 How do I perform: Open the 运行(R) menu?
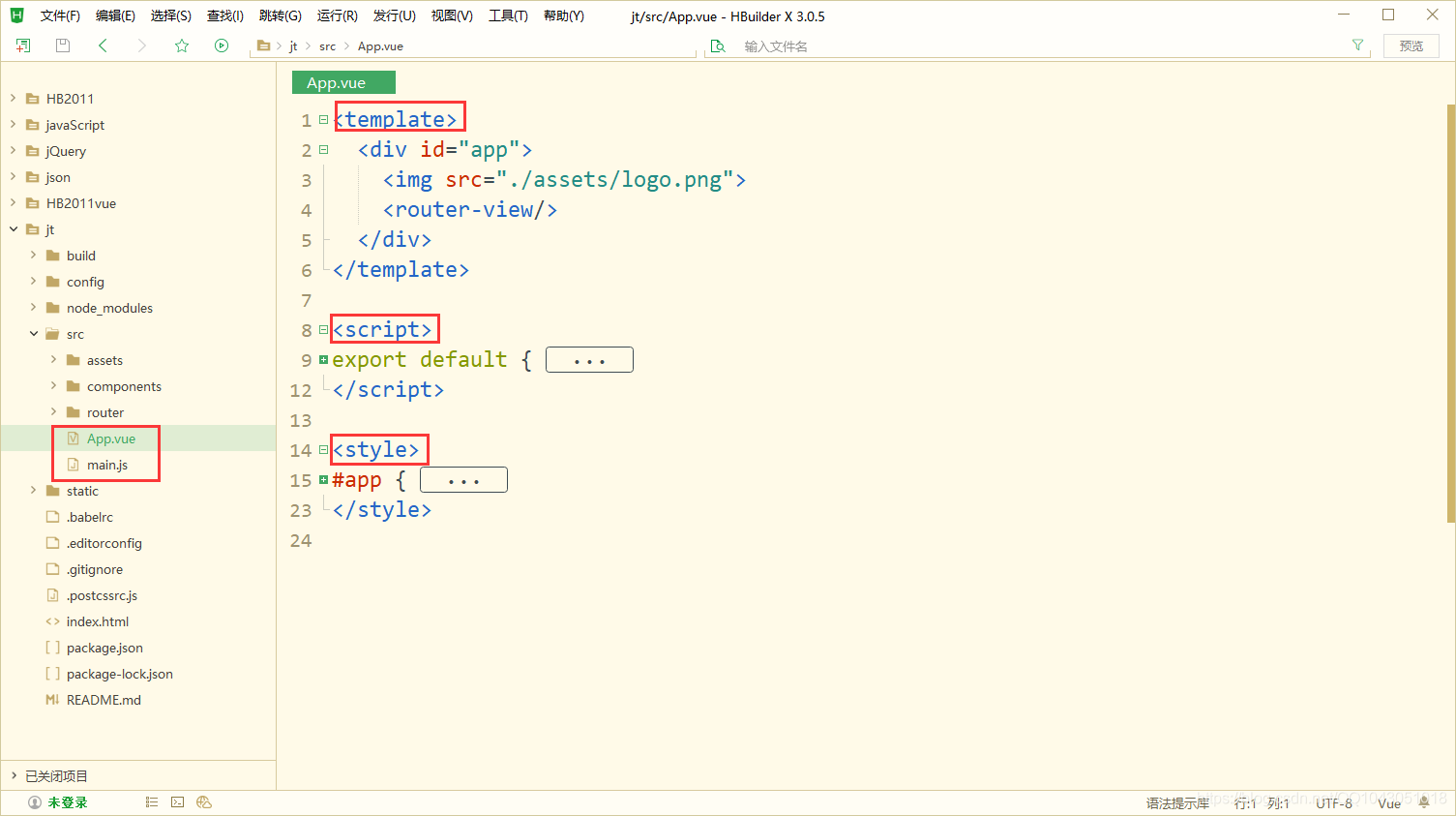point(337,15)
